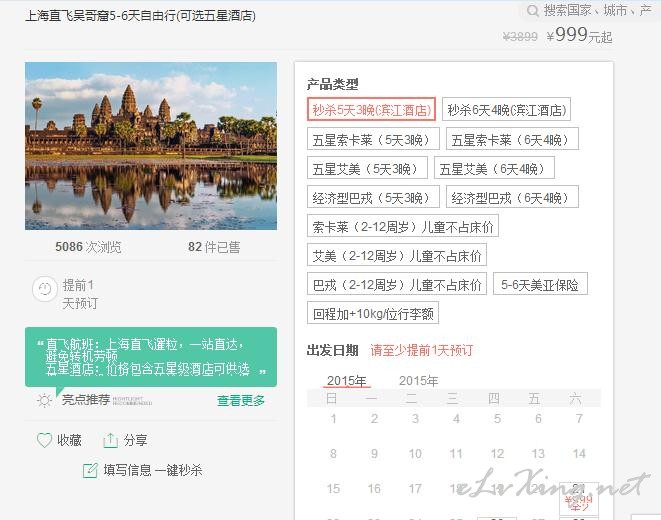This screenshot has width=661, height=520.
Task: Click 收藏 to save this trip
Action: pos(69,440)
